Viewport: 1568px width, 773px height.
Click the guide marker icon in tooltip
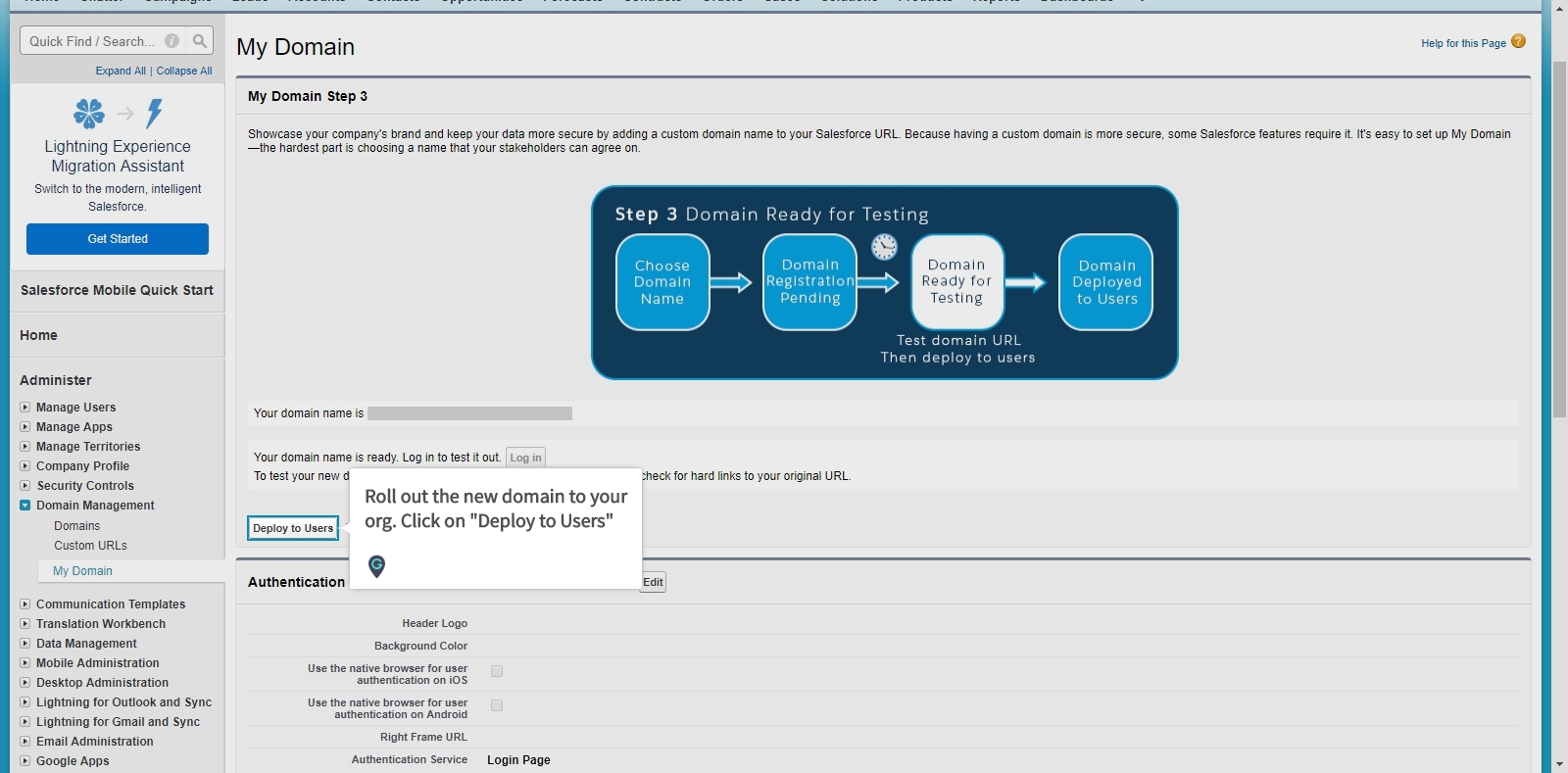(x=376, y=565)
